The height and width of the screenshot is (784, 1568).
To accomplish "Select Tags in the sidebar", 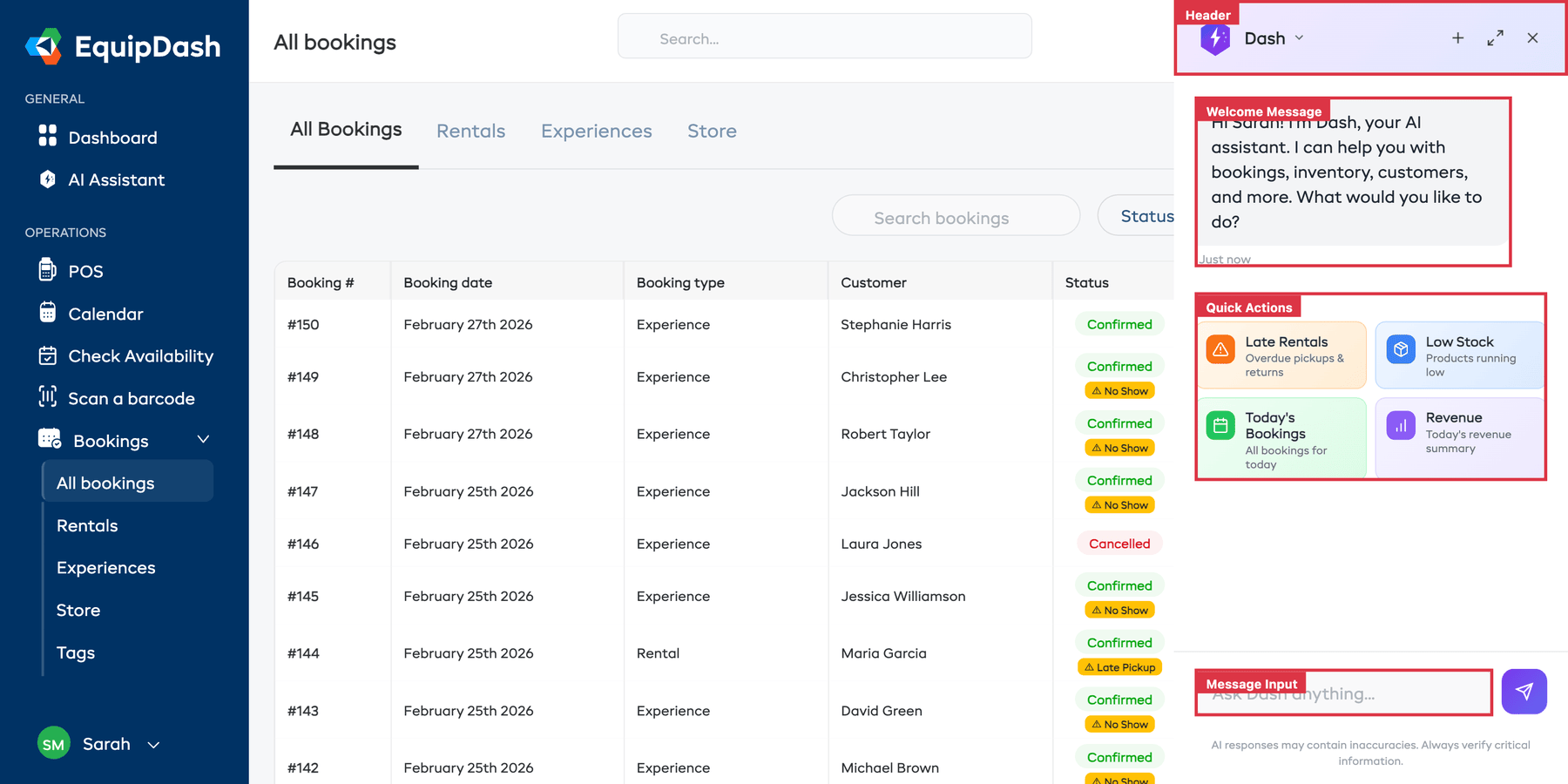I will pyautogui.click(x=75, y=652).
